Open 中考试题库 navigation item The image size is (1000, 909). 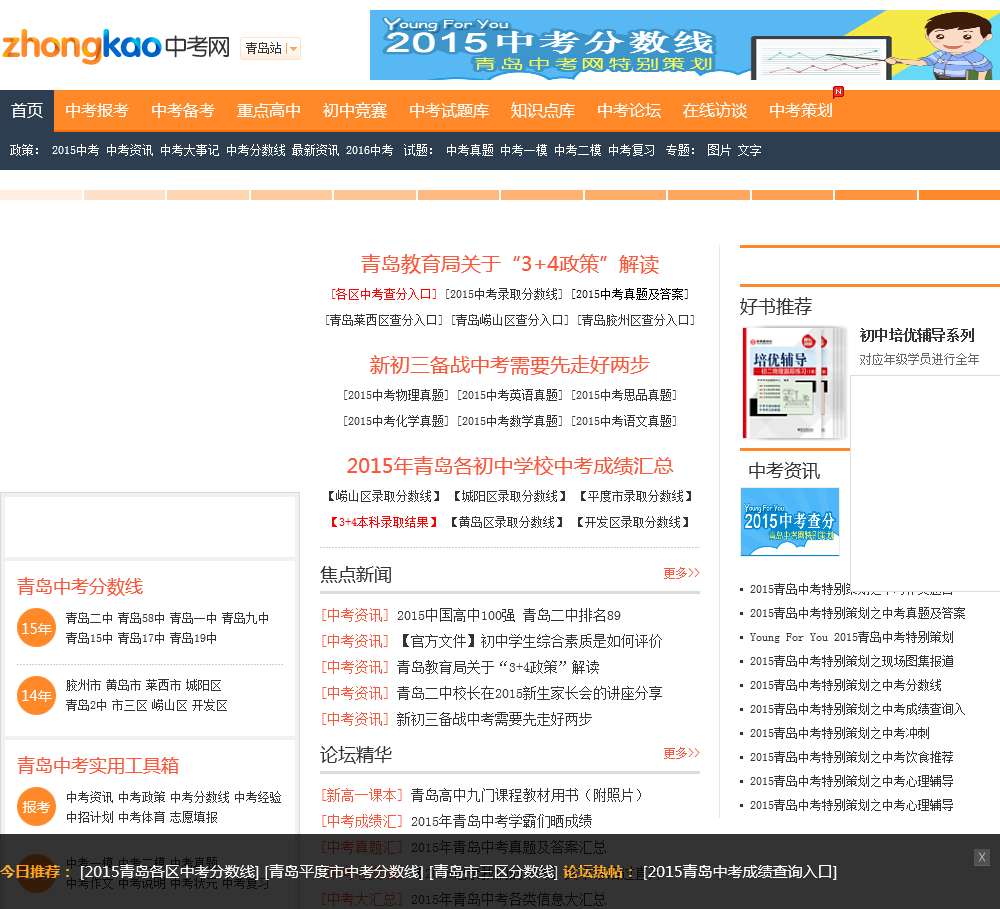pyautogui.click(x=449, y=110)
